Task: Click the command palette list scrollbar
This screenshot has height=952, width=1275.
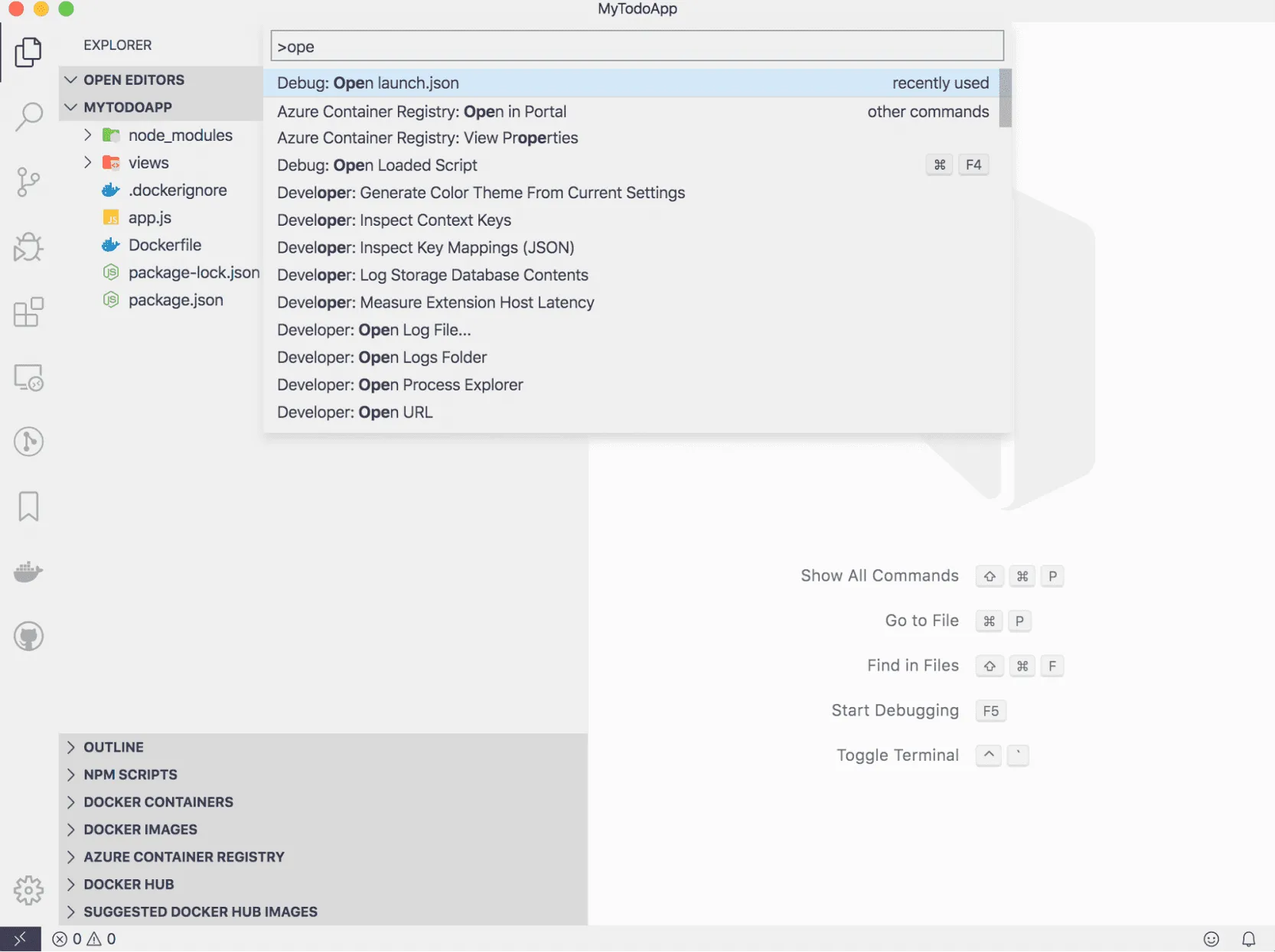Action: click(x=1006, y=98)
